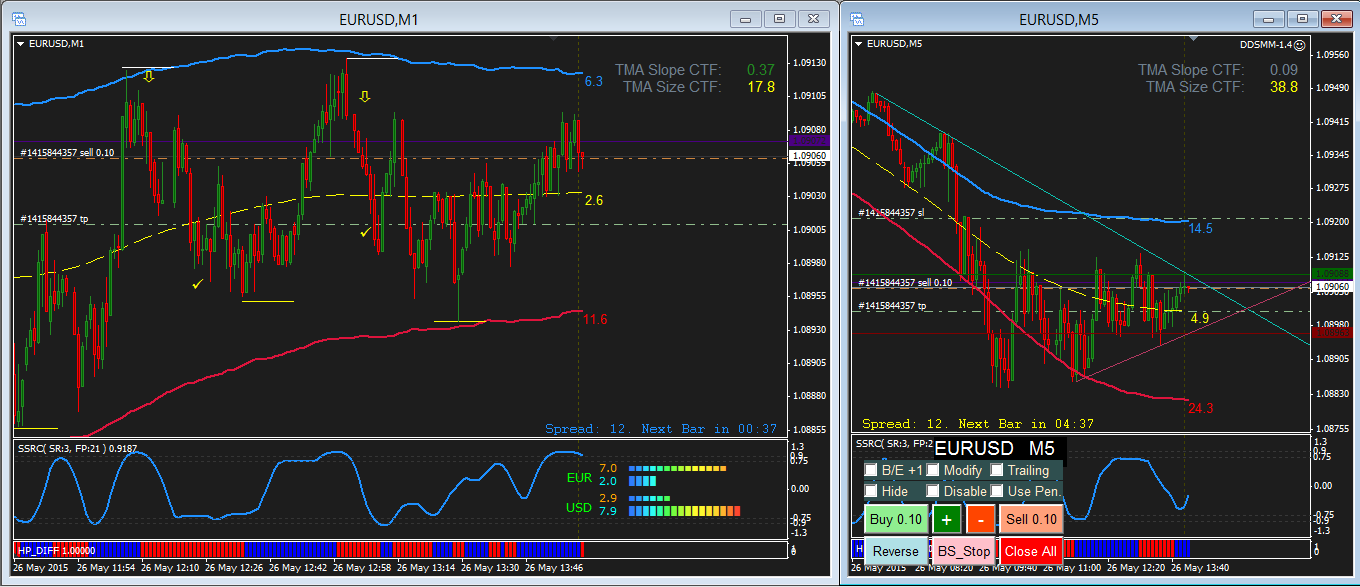This screenshot has height=587, width=1360.
Task: Click the EURUSD,M5 window chart icon
Action: coord(859,18)
